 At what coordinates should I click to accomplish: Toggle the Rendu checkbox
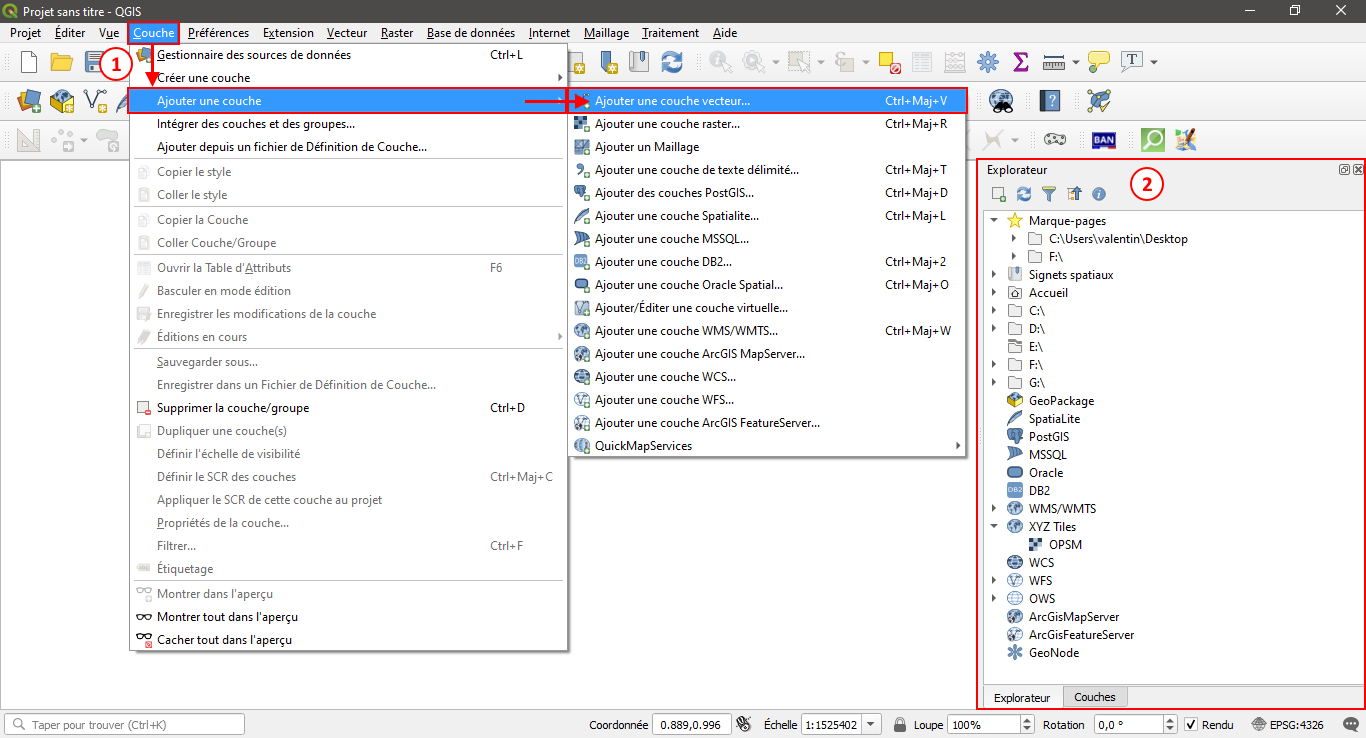coord(1191,725)
